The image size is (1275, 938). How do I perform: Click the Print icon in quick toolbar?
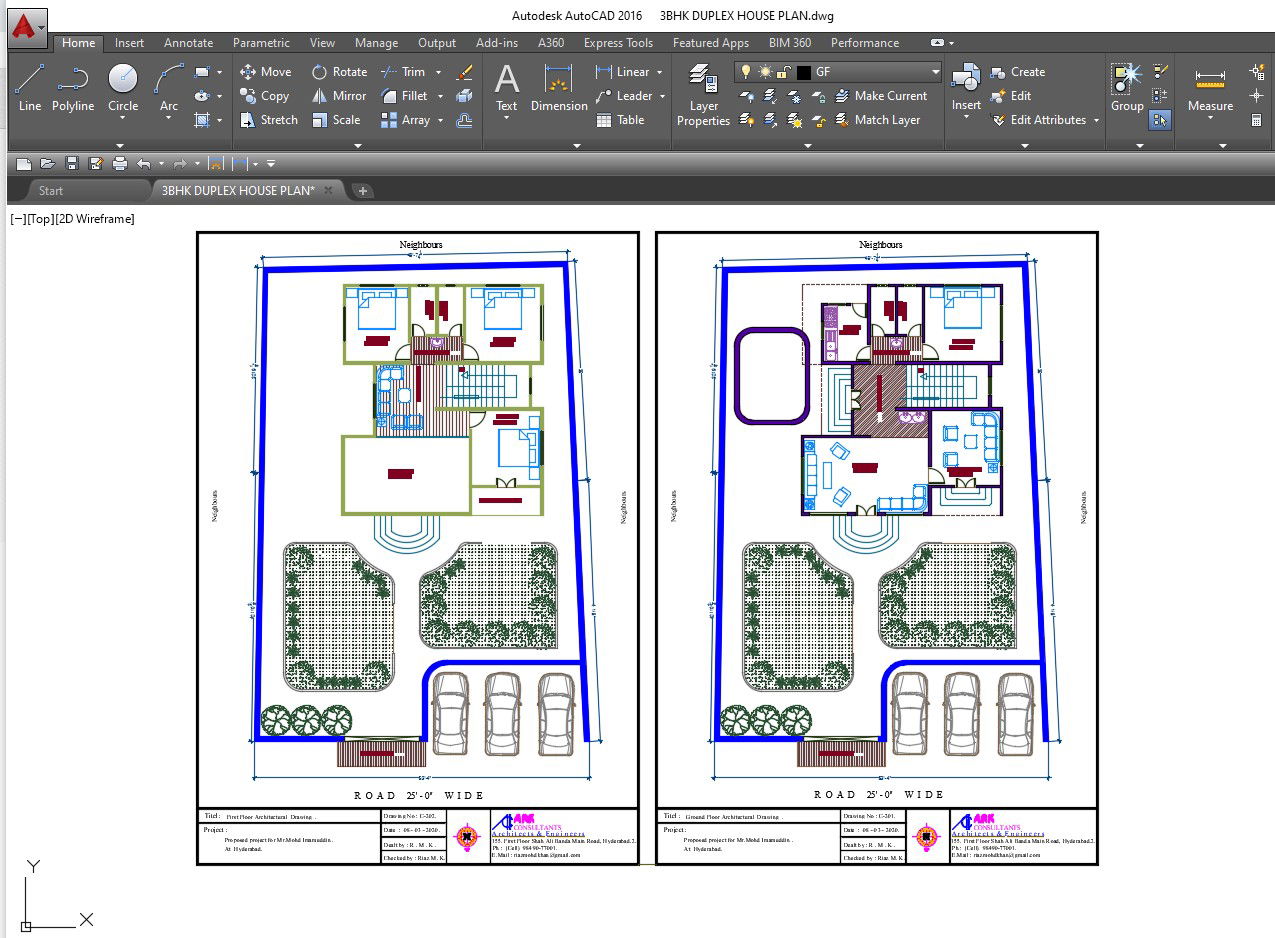(120, 164)
